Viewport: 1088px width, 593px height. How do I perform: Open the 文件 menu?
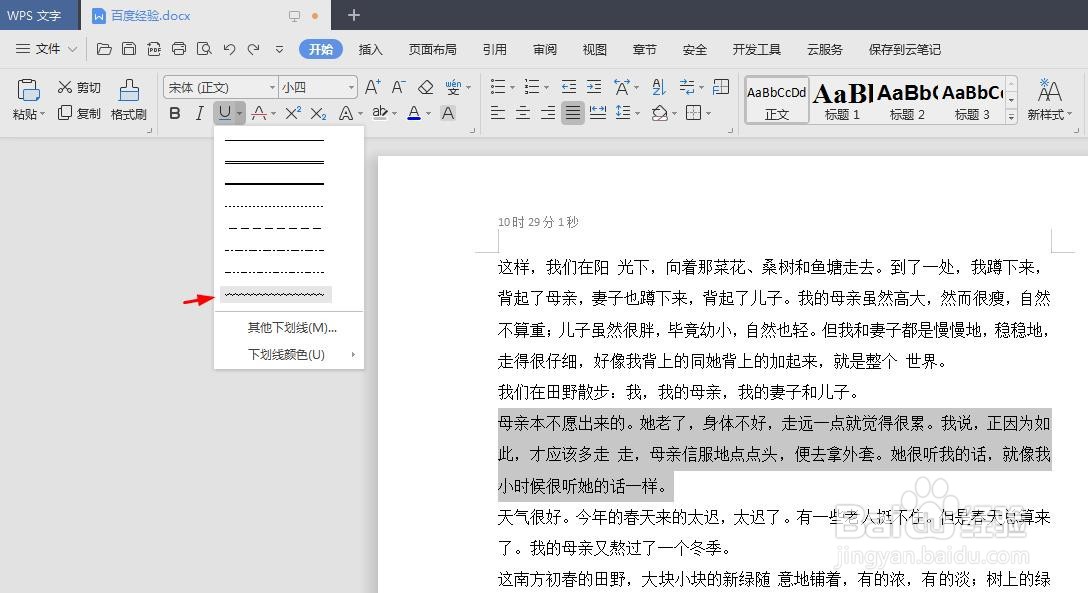[48, 49]
